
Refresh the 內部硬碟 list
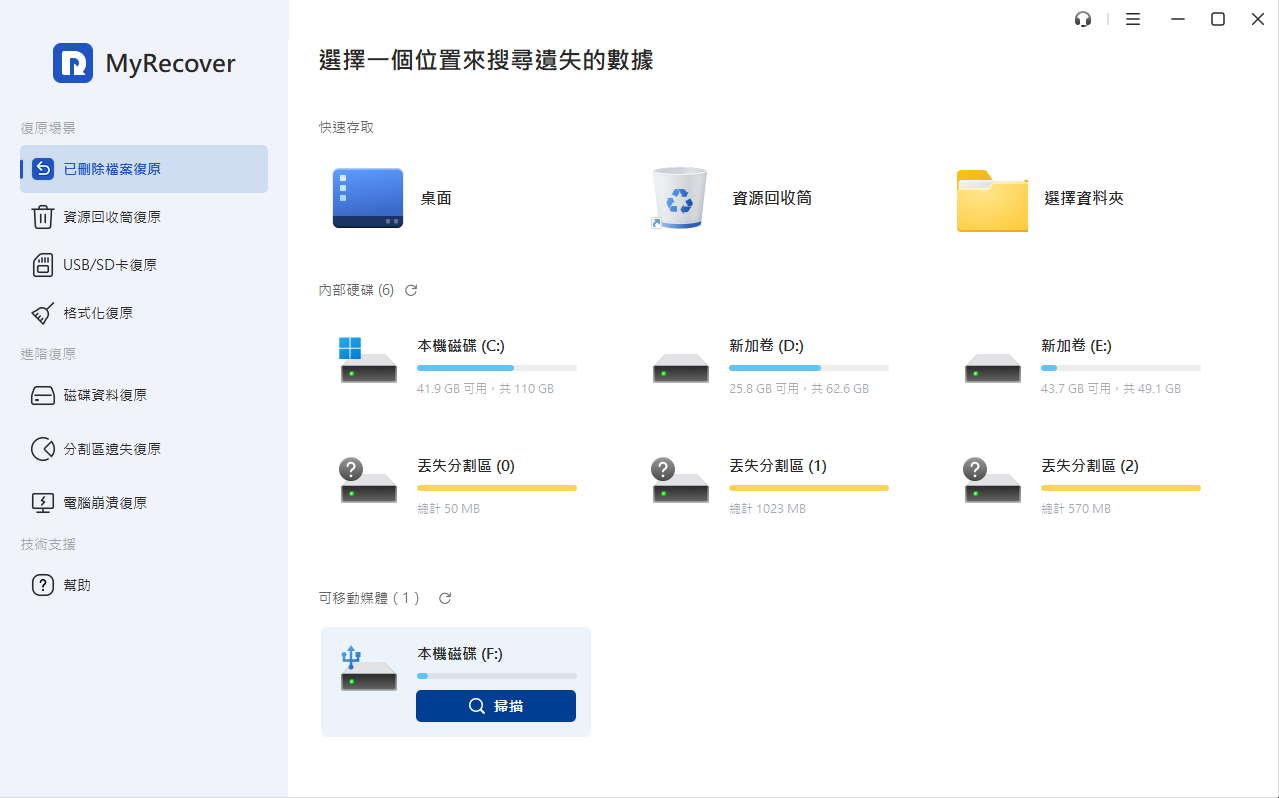tap(411, 290)
